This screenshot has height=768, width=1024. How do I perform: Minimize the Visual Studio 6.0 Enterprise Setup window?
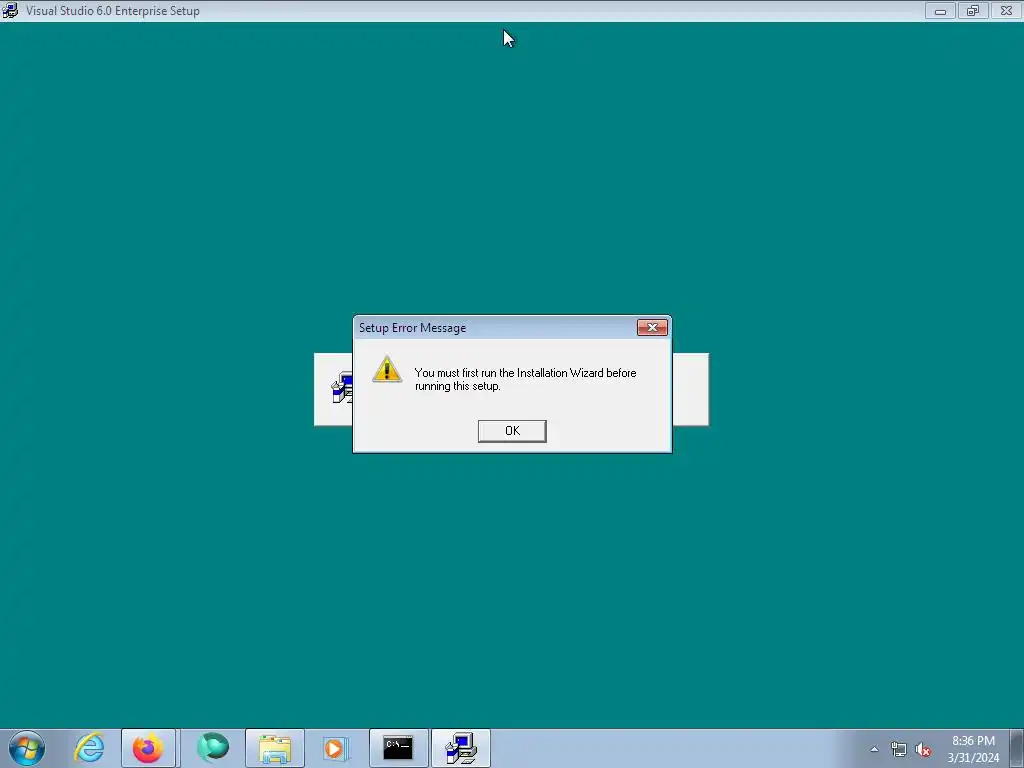pos(940,10)
